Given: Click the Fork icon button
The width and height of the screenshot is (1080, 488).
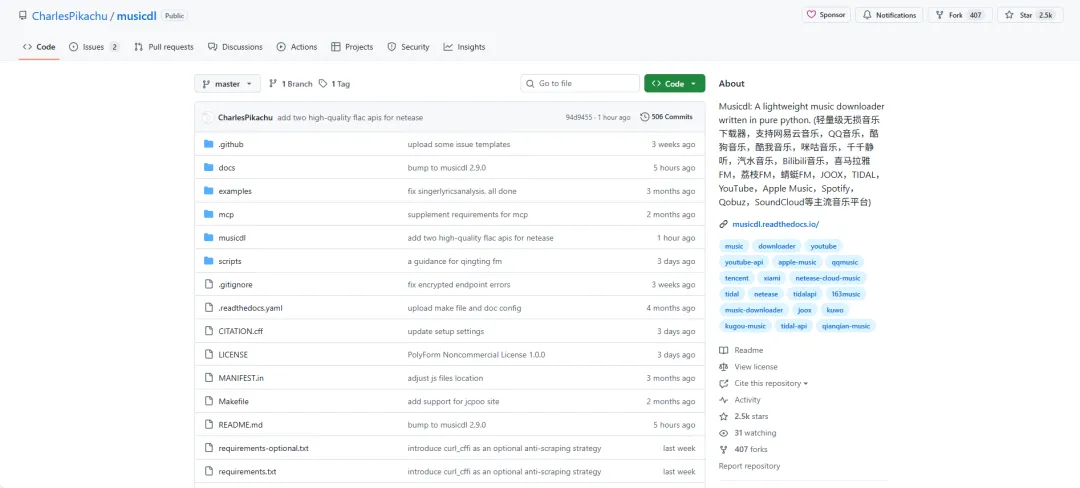Looking at the screenshot, I should (941, 15).
